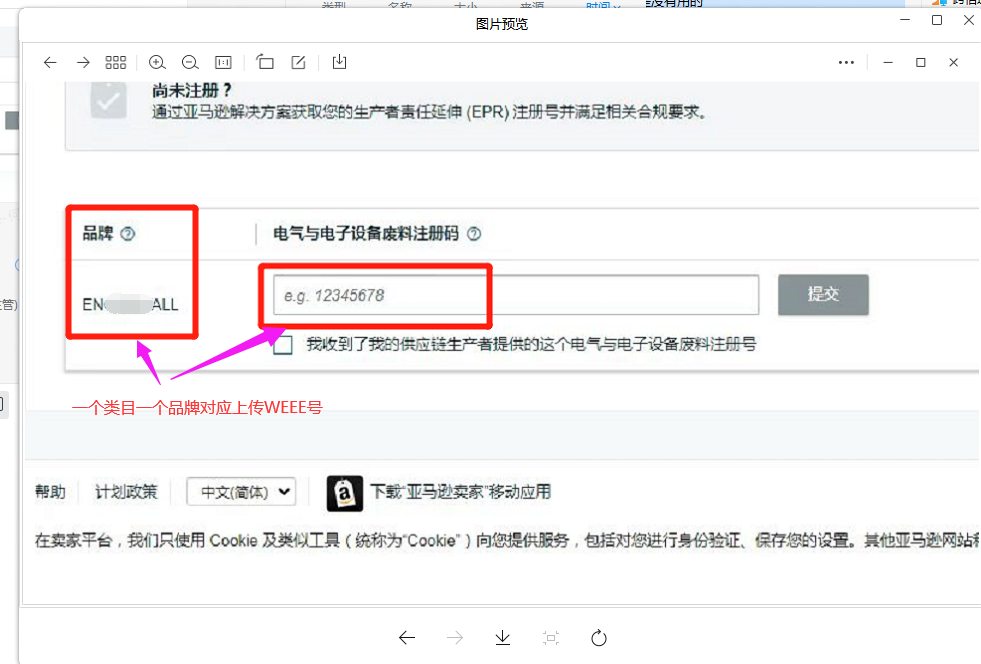The width and height of the screenshot is (981, 664).
Task: Click the checkmark icon beside 尚未注册
Action: [108, 100]
